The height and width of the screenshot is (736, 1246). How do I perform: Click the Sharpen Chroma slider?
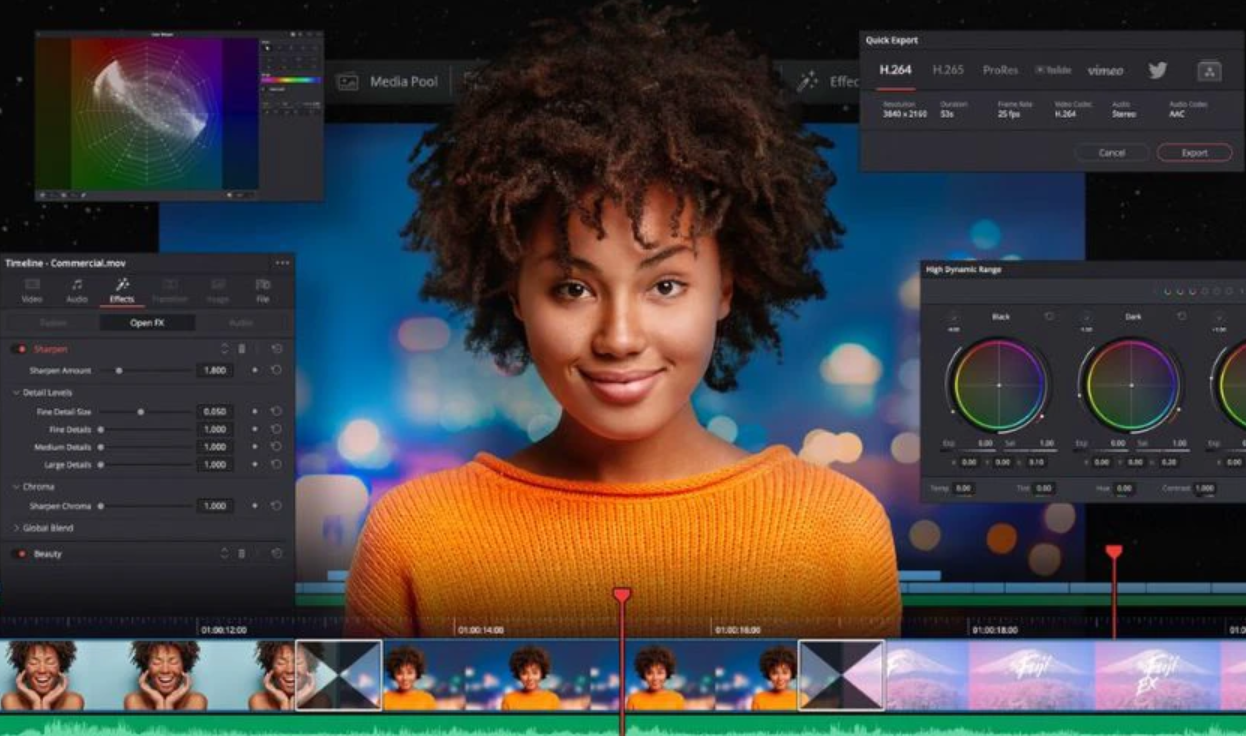click(x=145, y=506)
